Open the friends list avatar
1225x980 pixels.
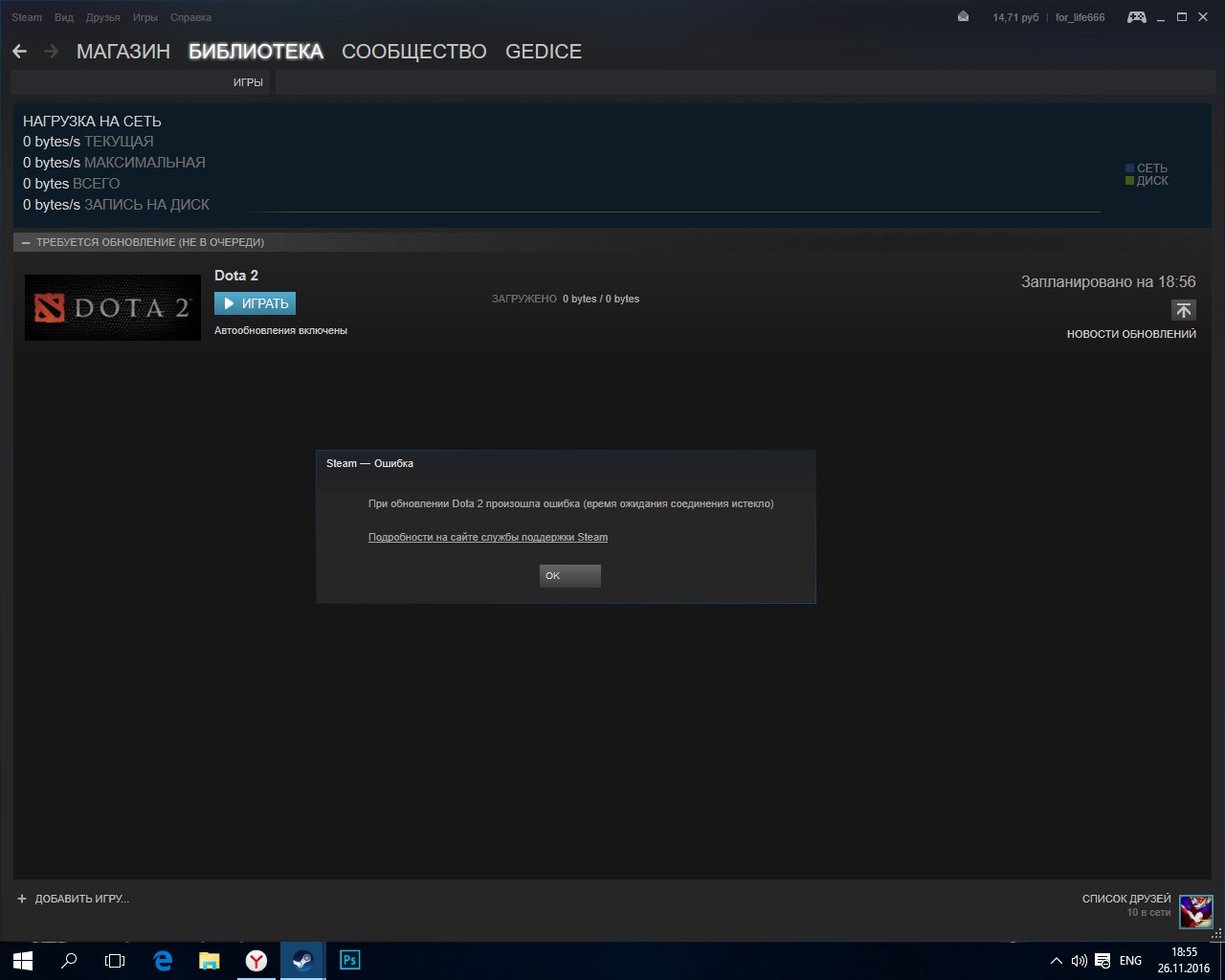coord(1195,911)
